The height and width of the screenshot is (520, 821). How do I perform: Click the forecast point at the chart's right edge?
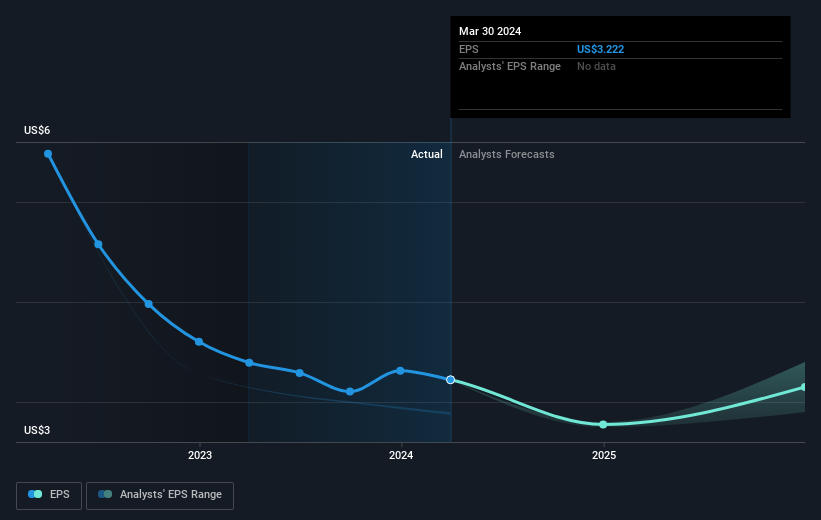[804, 388]
